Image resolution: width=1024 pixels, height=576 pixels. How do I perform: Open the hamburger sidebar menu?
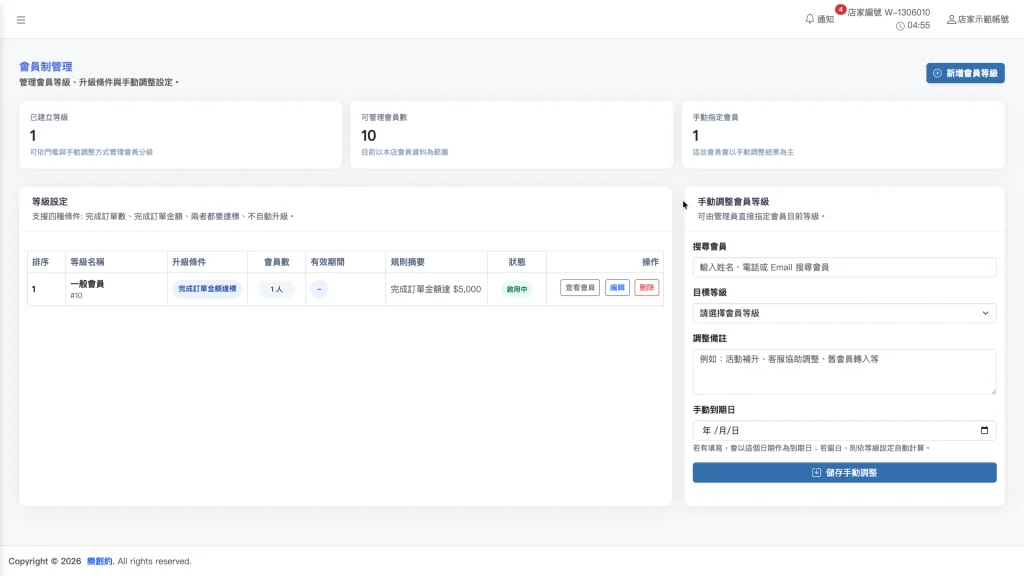21,19
